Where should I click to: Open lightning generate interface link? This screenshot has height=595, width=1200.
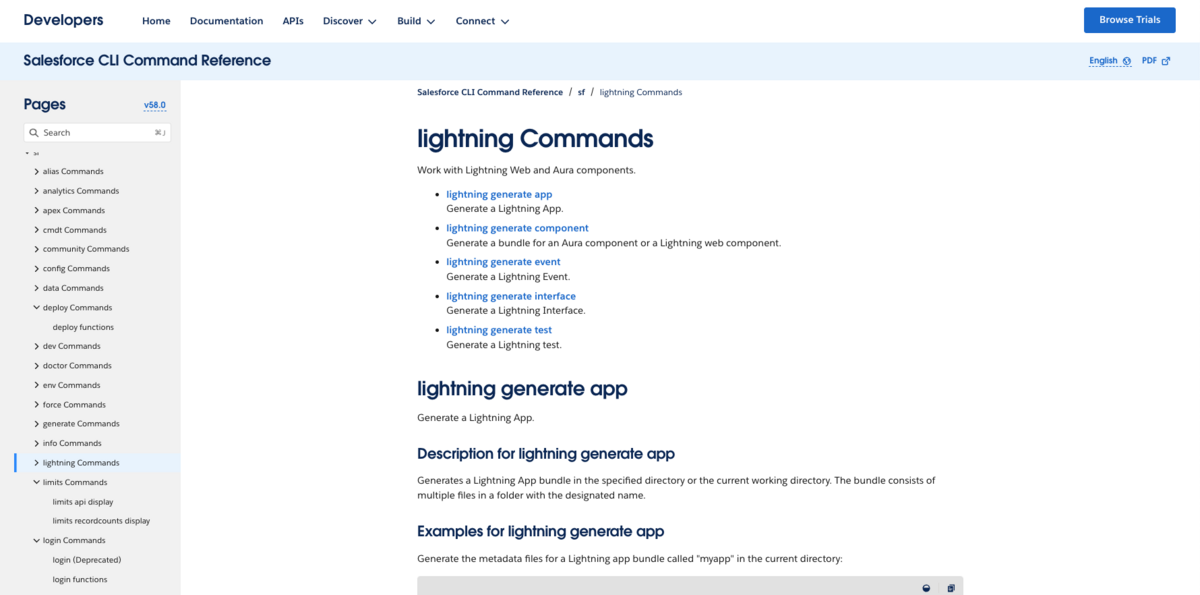(x=511, y=296)
